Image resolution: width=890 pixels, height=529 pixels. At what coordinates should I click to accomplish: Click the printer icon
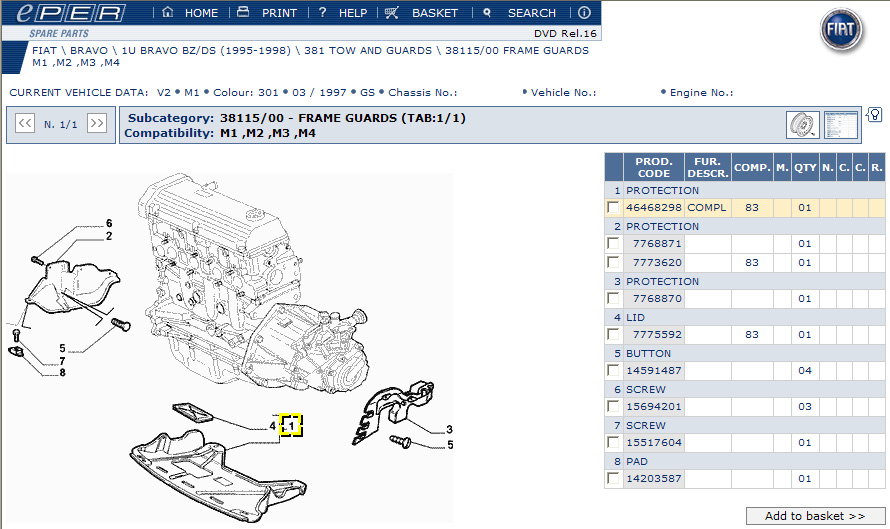click(243, 12)
